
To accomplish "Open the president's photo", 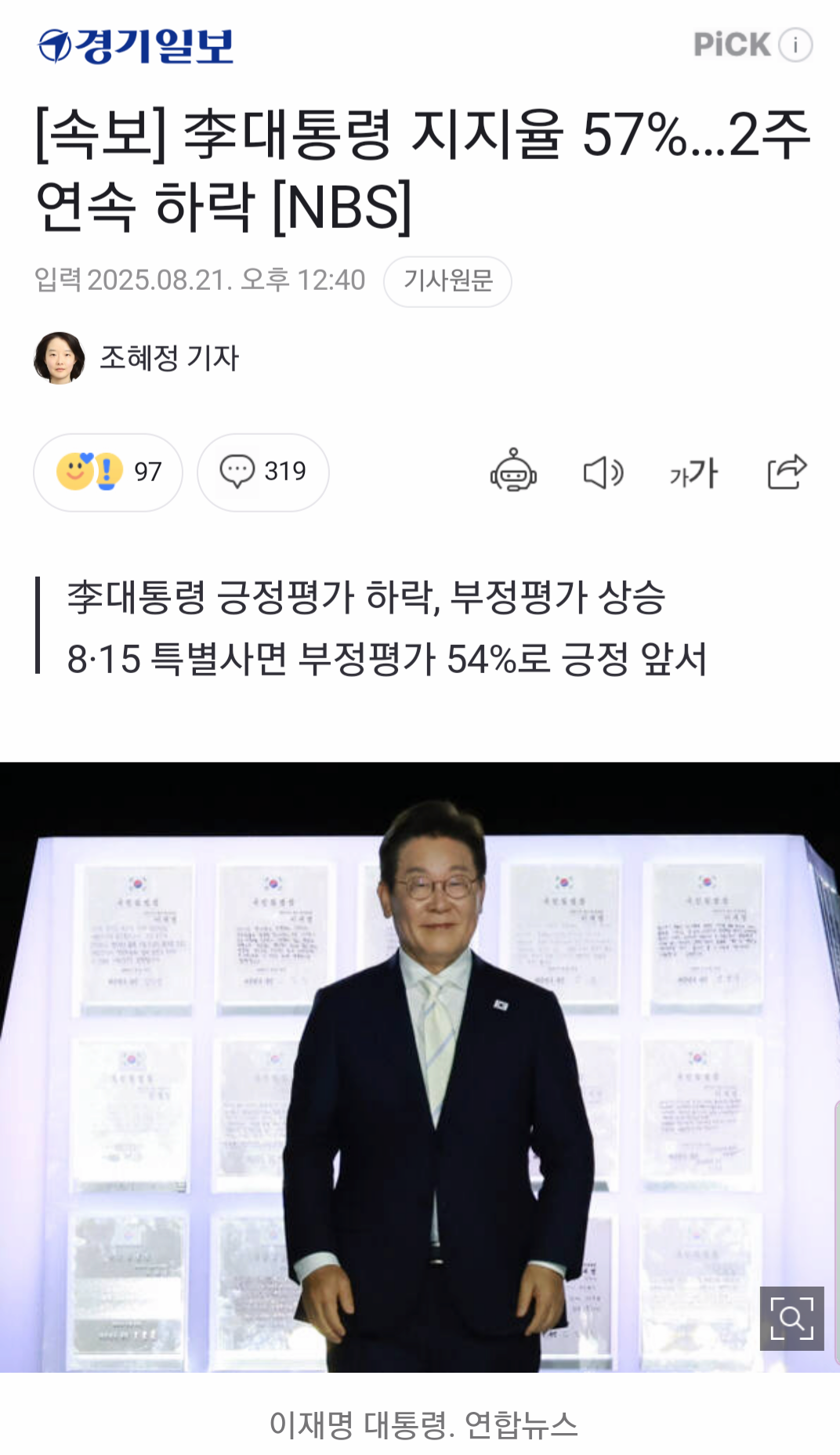I will [x=420, y=1067].
